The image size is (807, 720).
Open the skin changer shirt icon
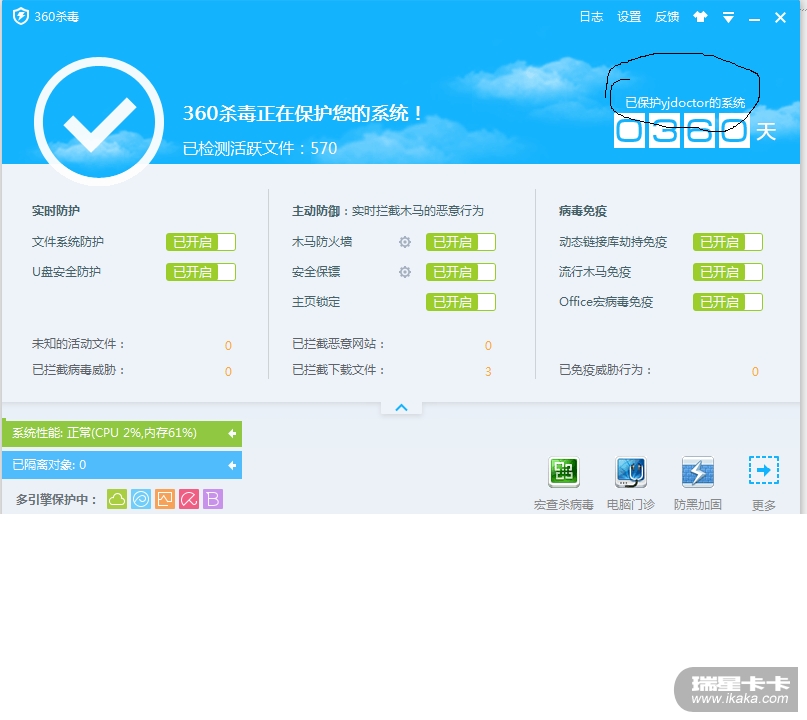pos(700,17)
